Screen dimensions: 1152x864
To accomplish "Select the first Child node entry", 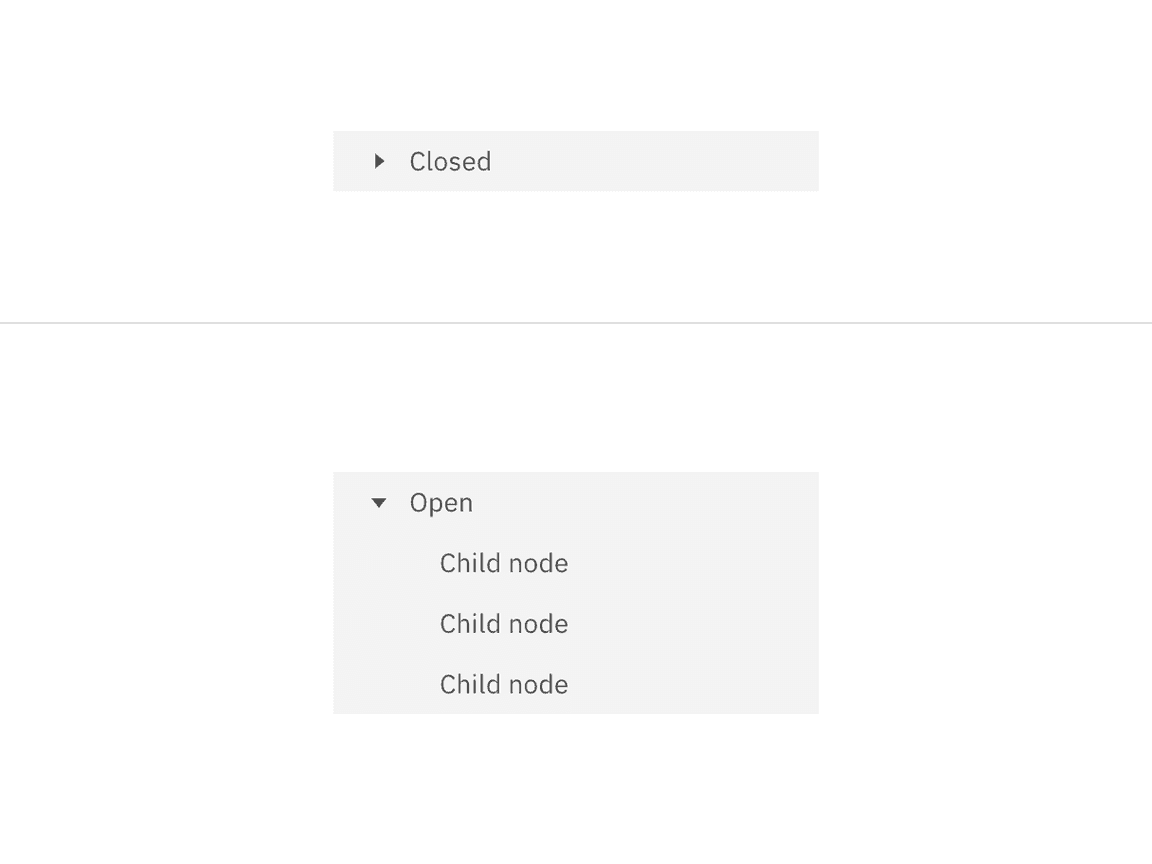I will 503,563.
